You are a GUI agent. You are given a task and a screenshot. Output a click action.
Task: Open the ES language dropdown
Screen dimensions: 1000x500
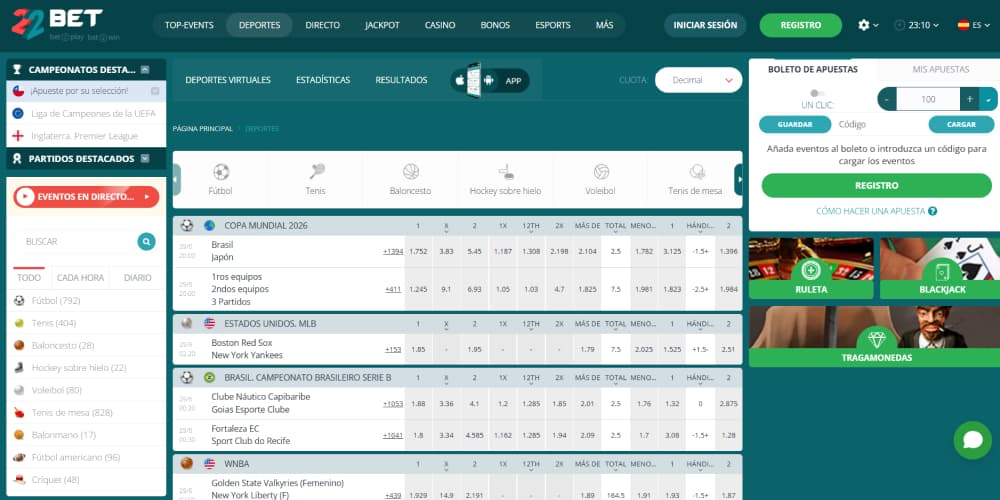973,26
